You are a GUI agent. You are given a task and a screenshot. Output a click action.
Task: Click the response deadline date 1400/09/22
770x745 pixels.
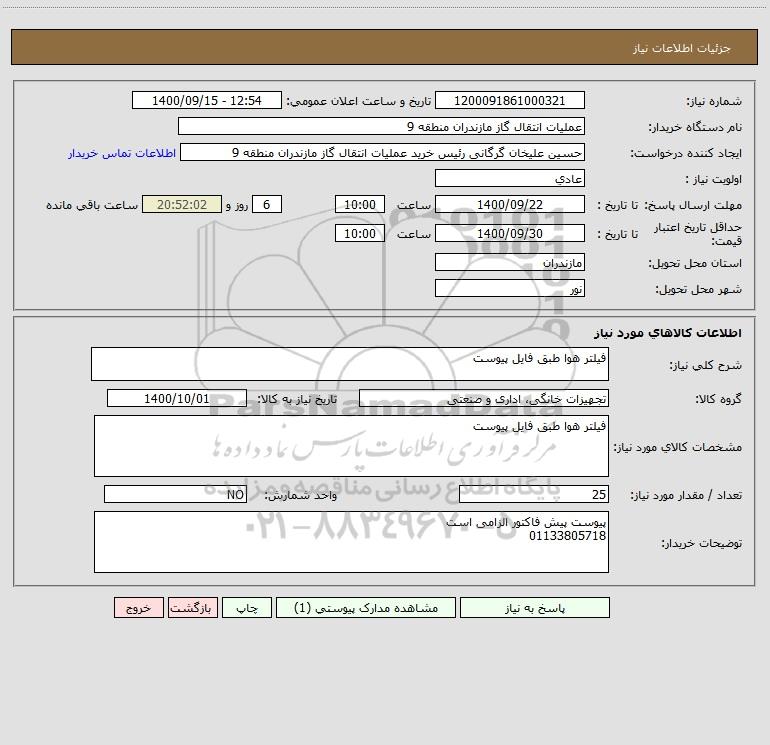click(x=510, y=204)
